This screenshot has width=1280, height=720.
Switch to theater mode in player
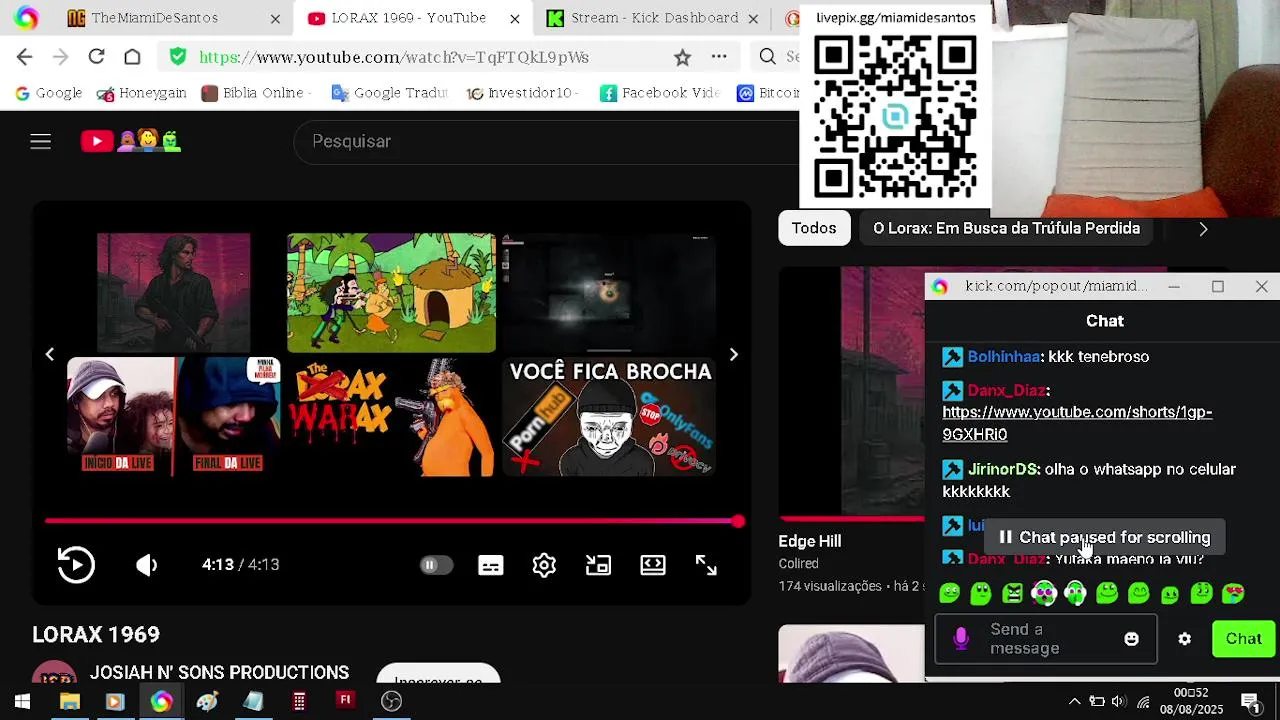click(653, 565)
